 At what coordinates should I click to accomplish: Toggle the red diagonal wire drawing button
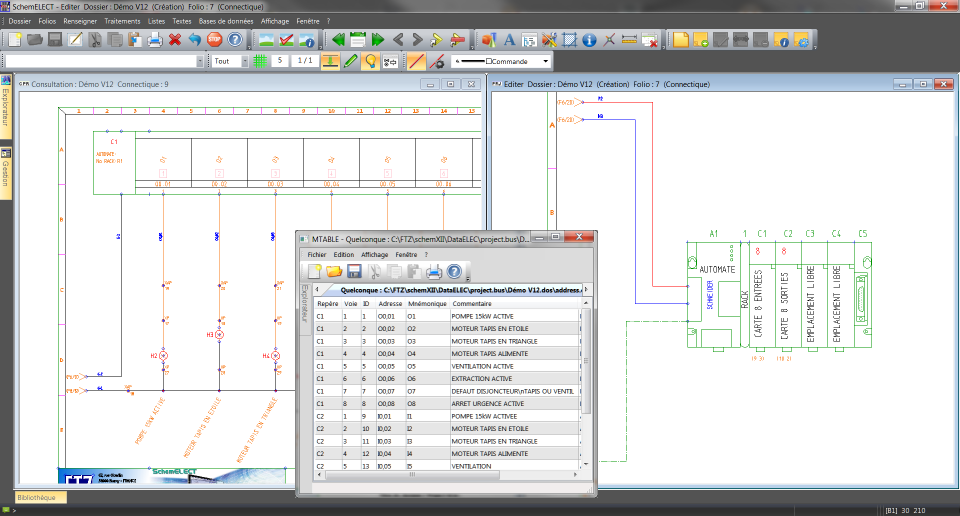tap(416, 61)
